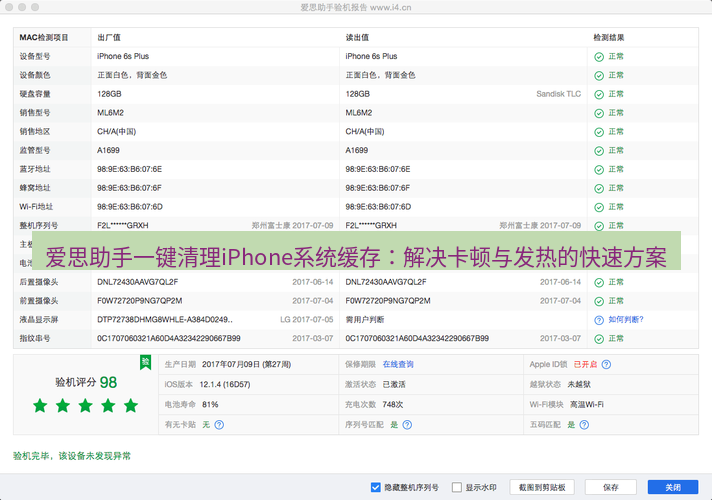Select LCD serial DTP72738DHMG8WHLE-A384D0249..
712x500 pixels.
165,320
